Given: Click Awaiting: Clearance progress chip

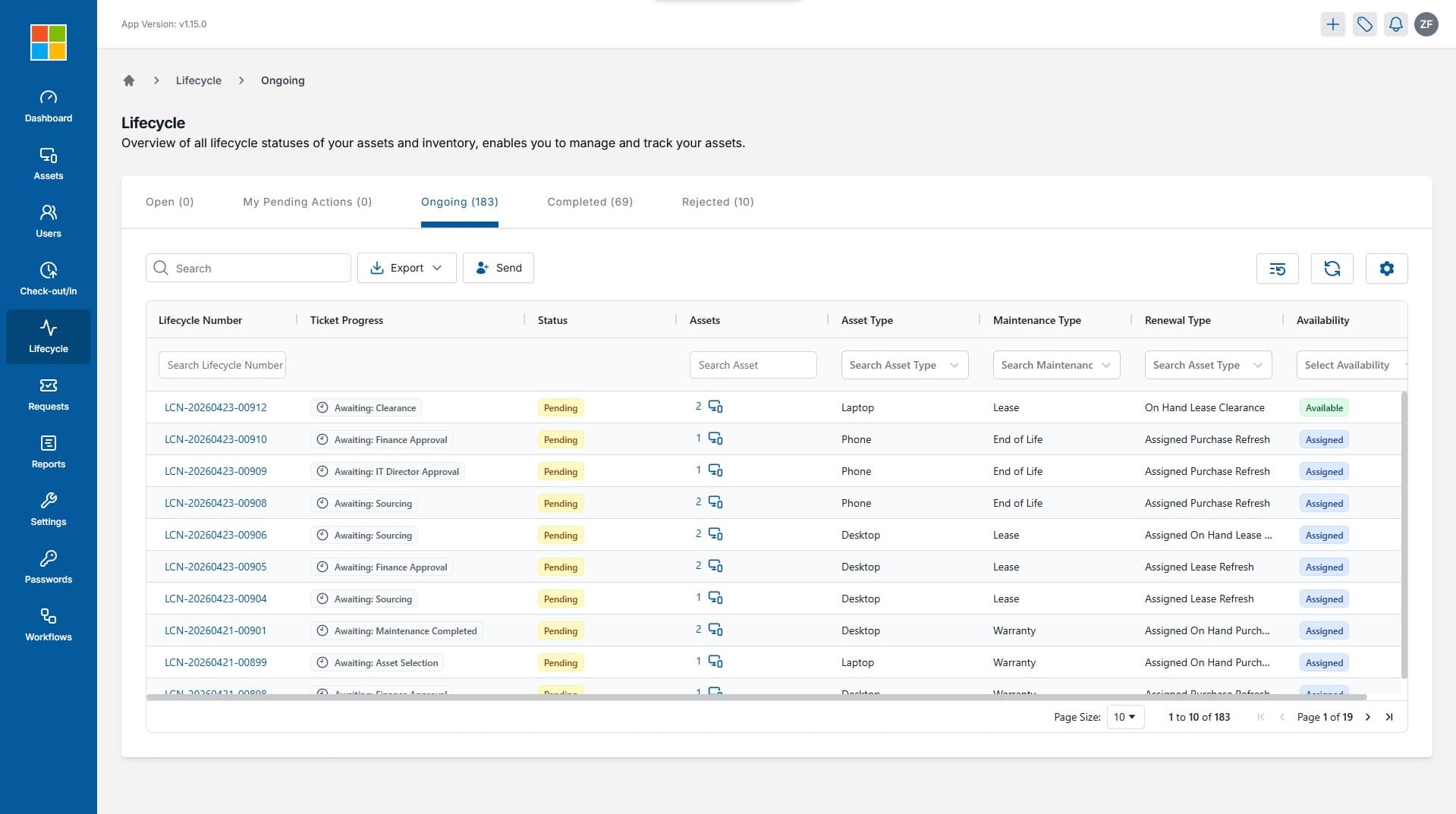Looking at the screenshot, I should [x=366, y=407].
